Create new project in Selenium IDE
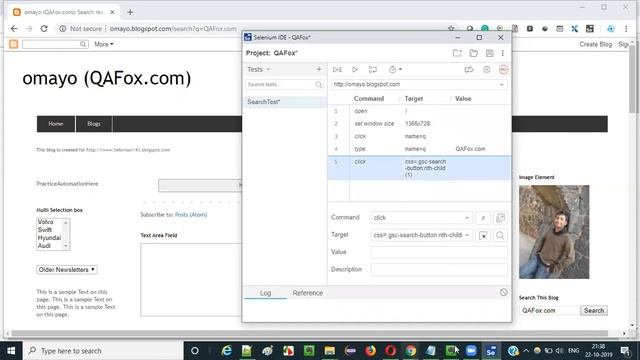 pyautogui.click(x=457, y=53)
